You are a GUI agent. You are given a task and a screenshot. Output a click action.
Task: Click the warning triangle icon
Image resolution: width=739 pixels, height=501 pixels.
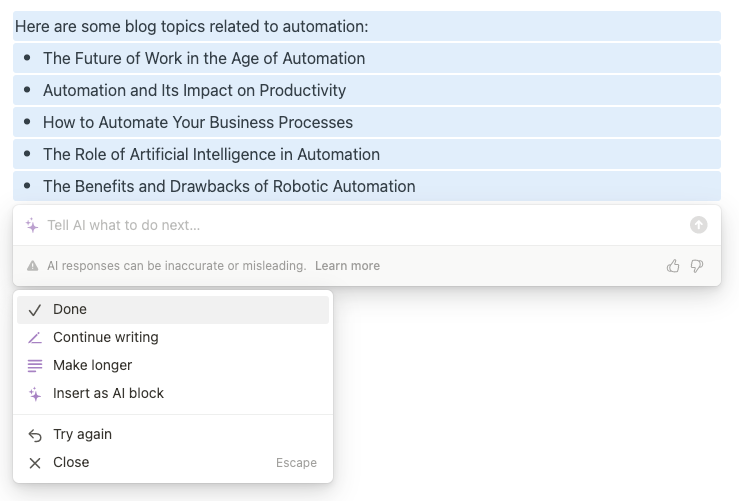[x=33, y=266]
